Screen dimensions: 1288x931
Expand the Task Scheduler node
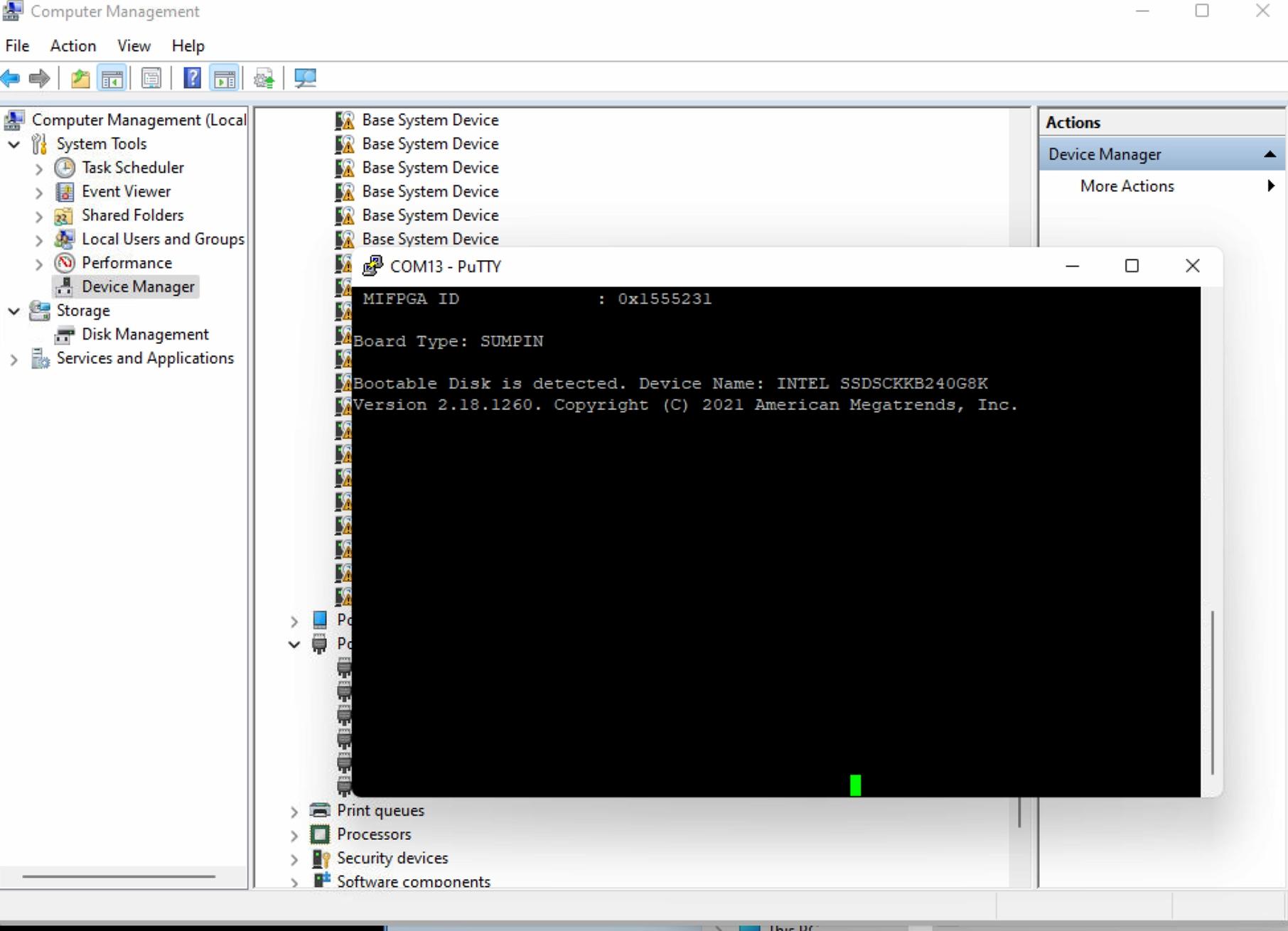tap(39, 168)
